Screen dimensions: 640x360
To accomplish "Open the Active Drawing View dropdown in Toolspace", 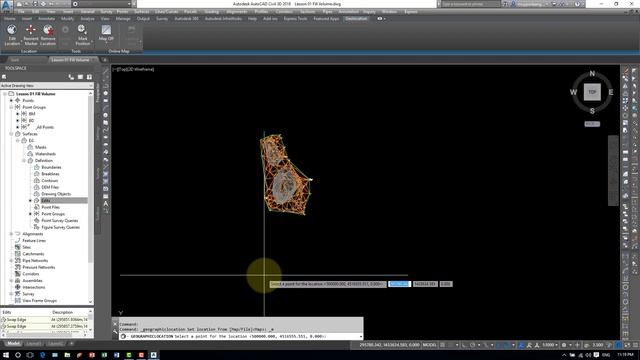I will point(47,86).
